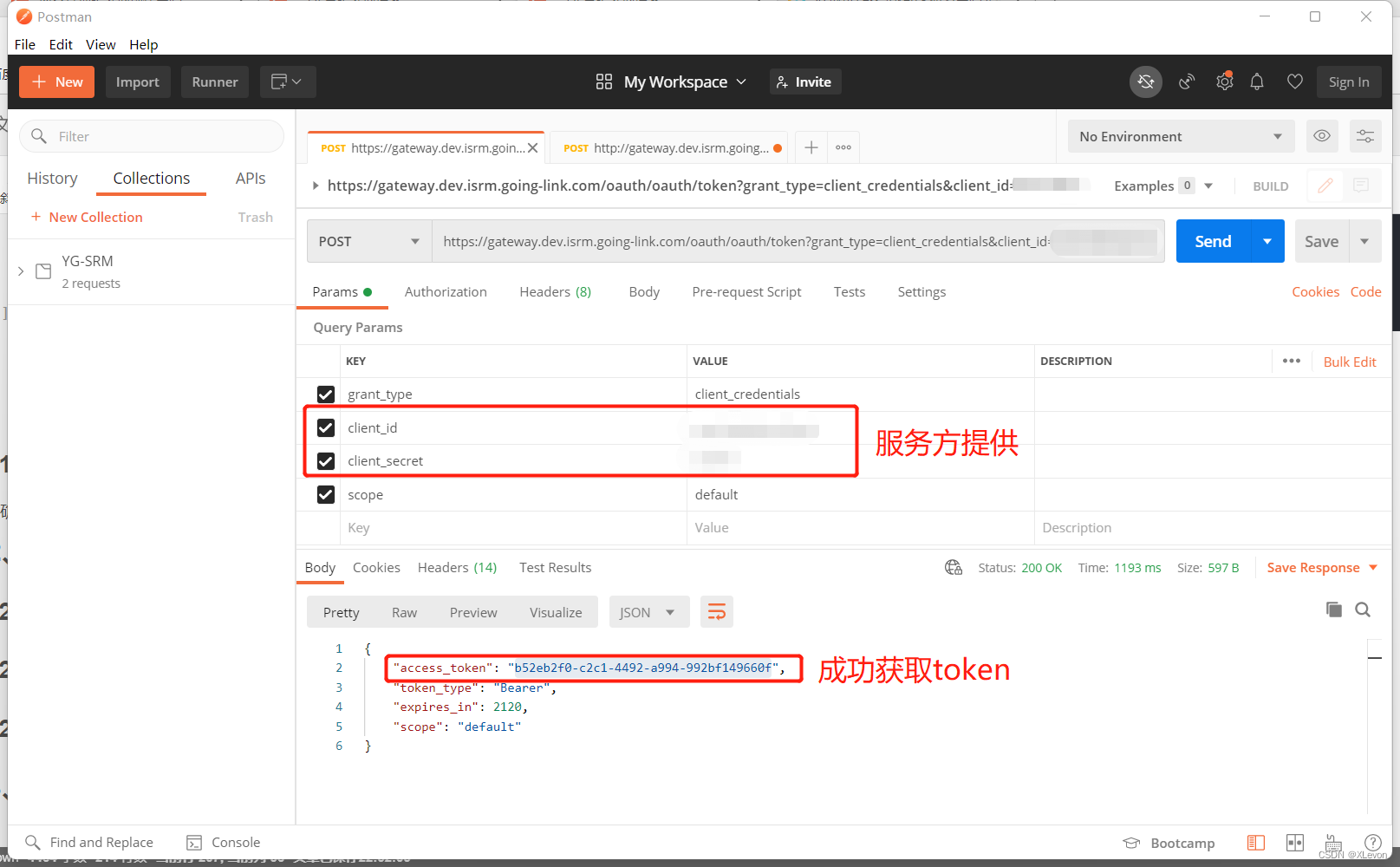Uncheck the scope parameter
This screenshot has width=1400, height=867.
[326, 494]
